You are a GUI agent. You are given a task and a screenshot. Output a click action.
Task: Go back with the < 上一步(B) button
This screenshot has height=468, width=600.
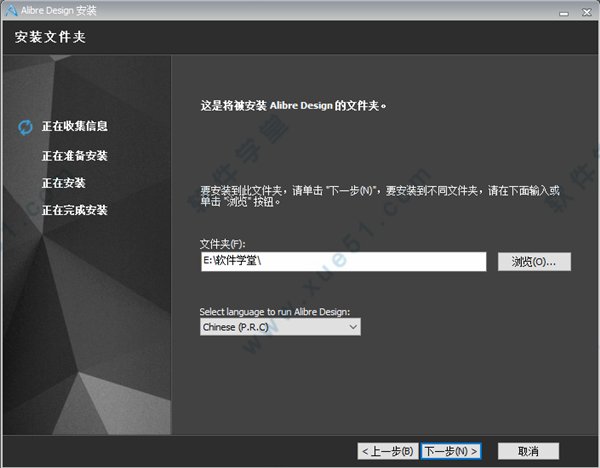(388, 452)
